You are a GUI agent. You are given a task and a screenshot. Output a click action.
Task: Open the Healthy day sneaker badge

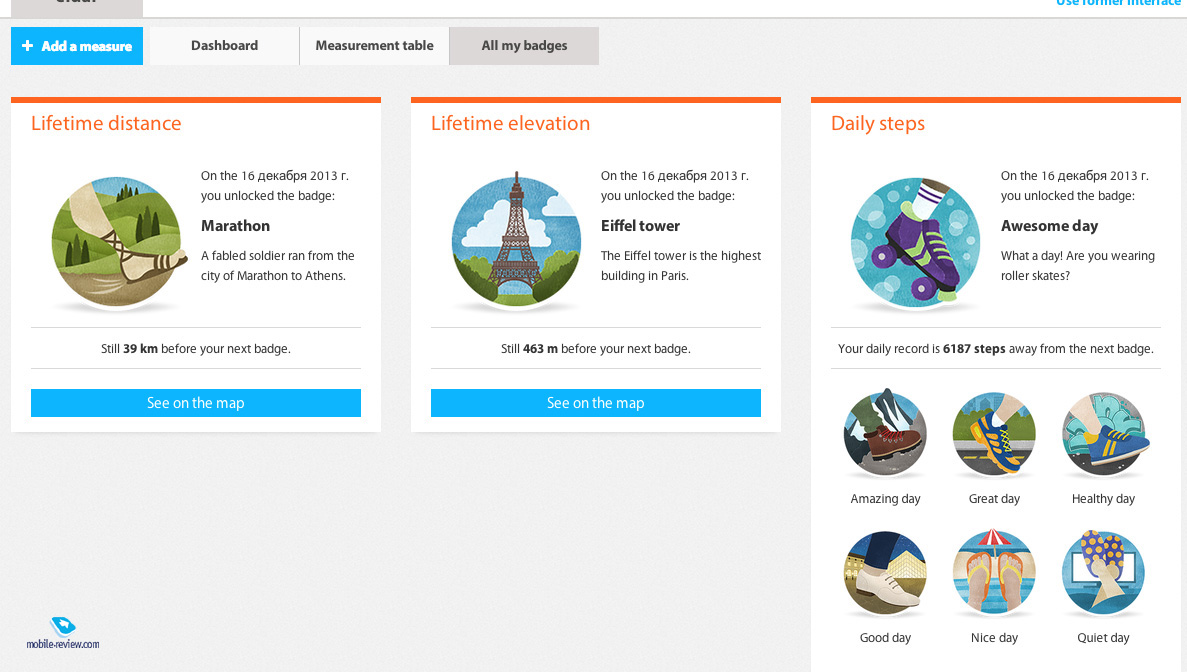(1104, 434)
